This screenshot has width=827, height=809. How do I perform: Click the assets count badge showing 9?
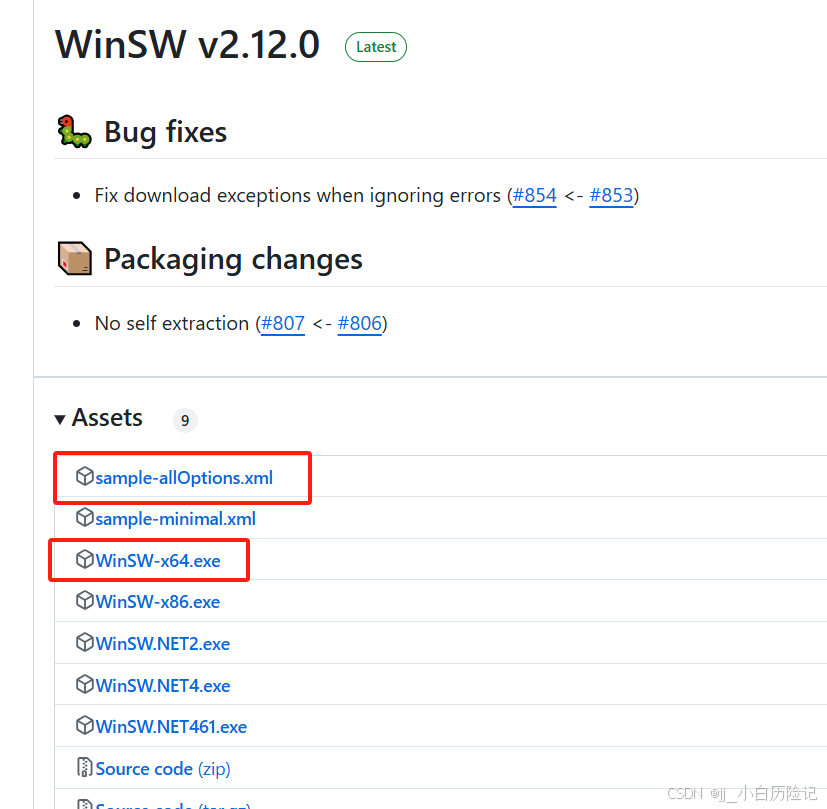(x=184, y=420)
